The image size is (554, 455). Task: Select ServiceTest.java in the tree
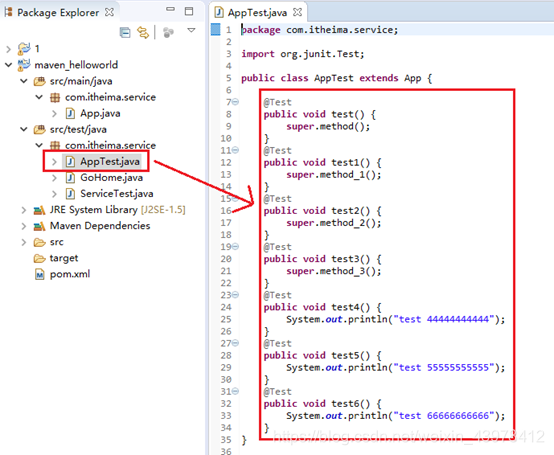[117, 194]
